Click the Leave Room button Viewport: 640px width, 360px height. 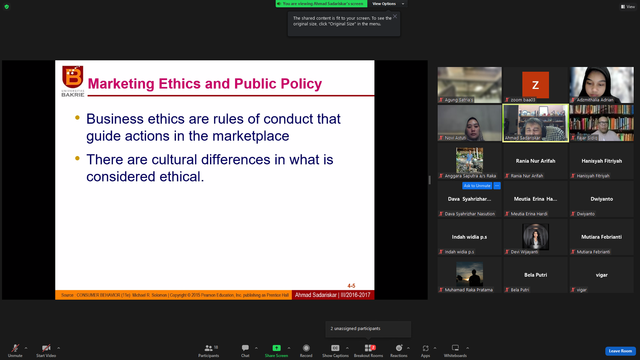620,351
